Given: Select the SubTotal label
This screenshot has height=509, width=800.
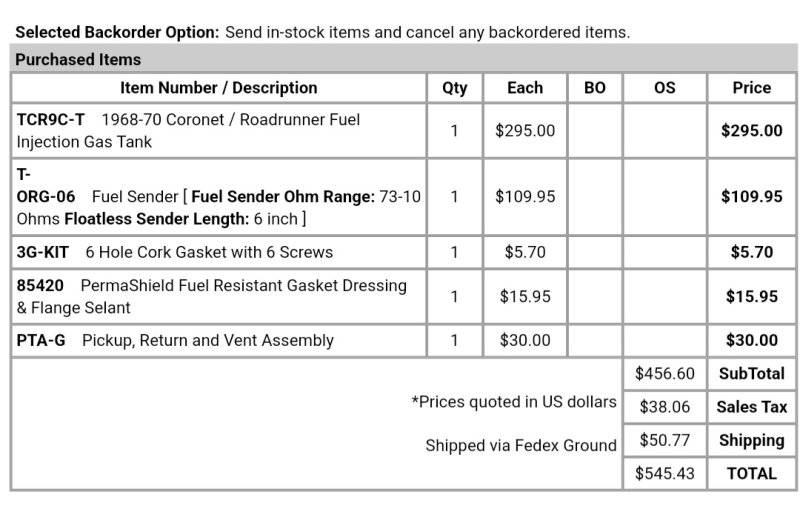Looking at the screenshot, I should click(751, 374).
